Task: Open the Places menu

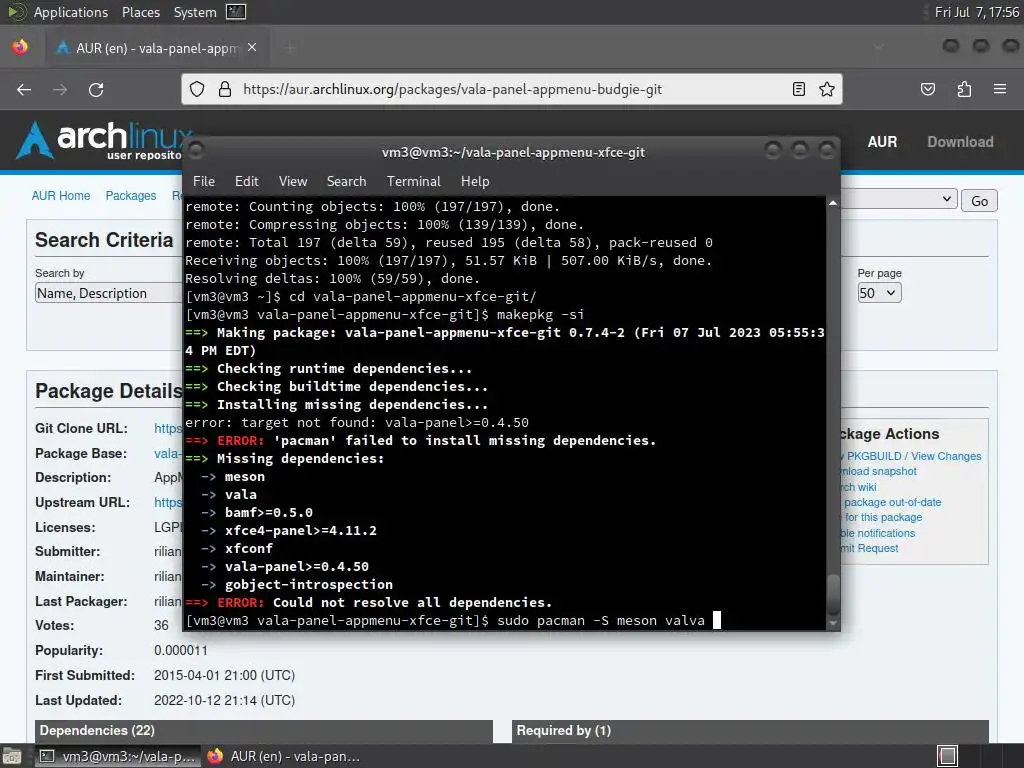Action: (x=140, y=12)
